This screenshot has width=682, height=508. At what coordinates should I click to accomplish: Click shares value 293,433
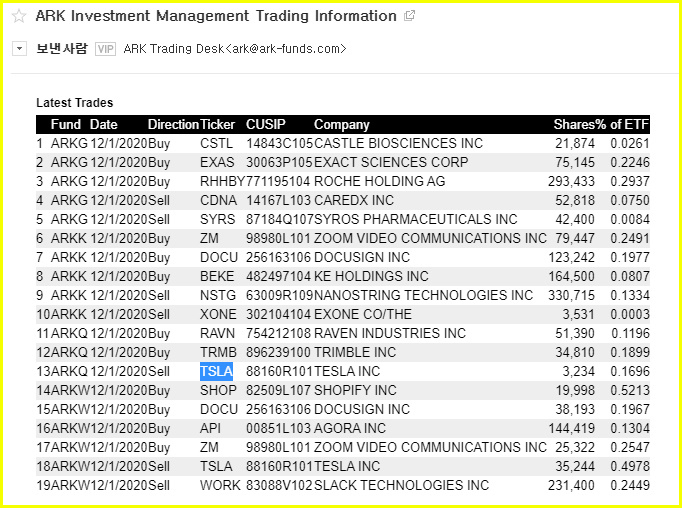(571, 181)
